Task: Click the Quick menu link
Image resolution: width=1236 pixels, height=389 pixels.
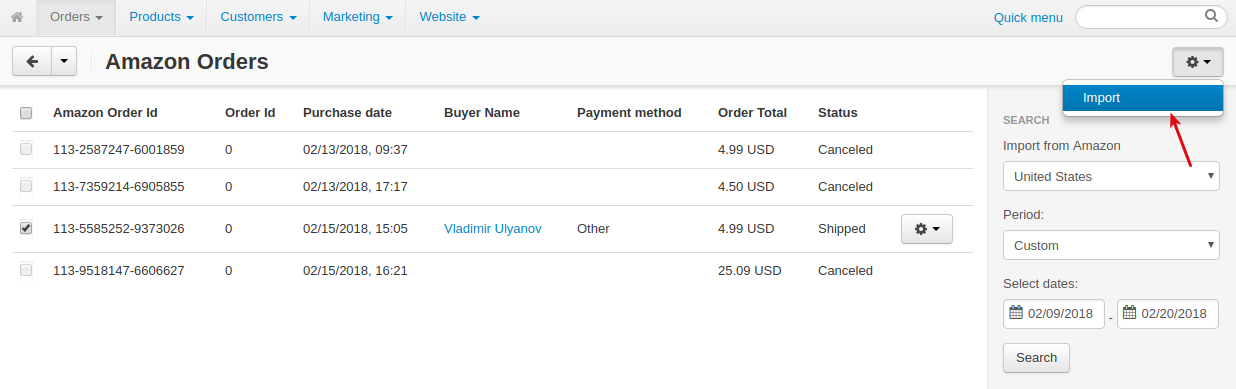Action: tap(1028, 17)
